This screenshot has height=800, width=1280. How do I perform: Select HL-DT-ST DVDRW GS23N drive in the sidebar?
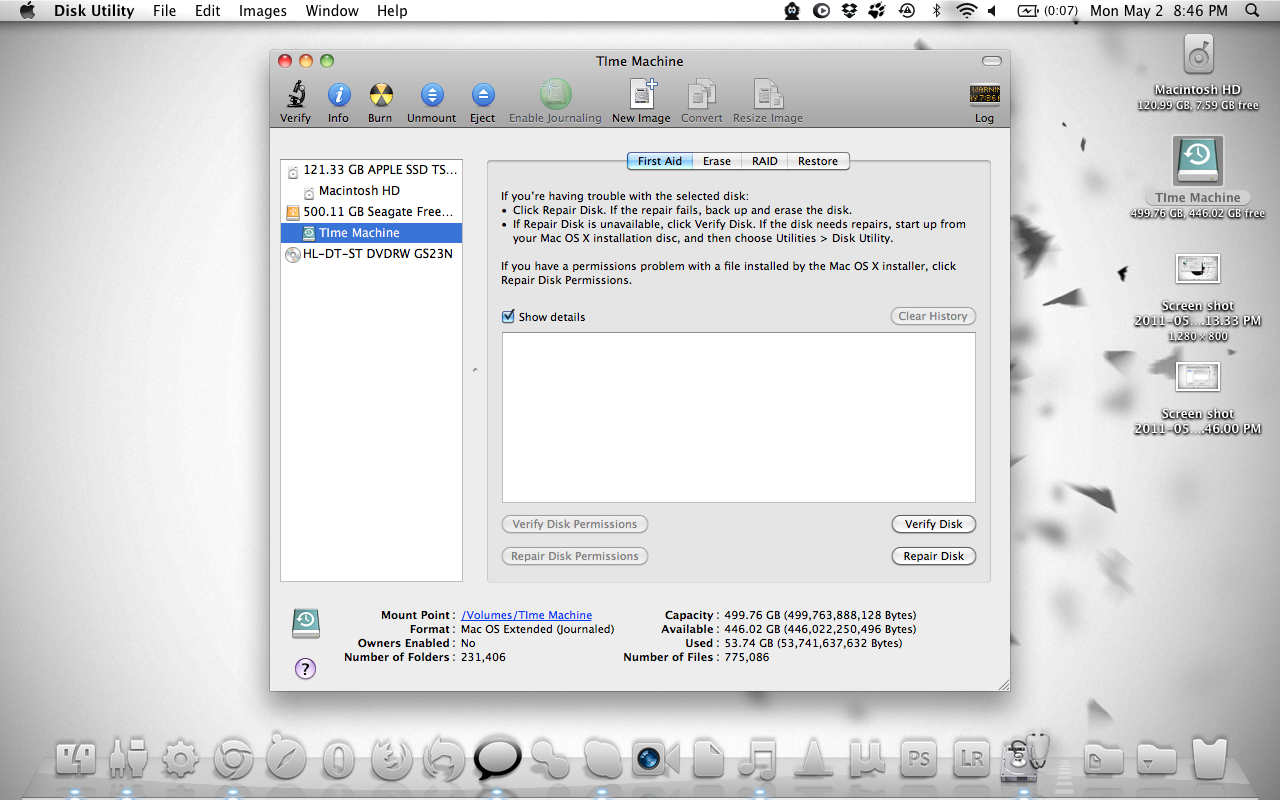[372, 254]
